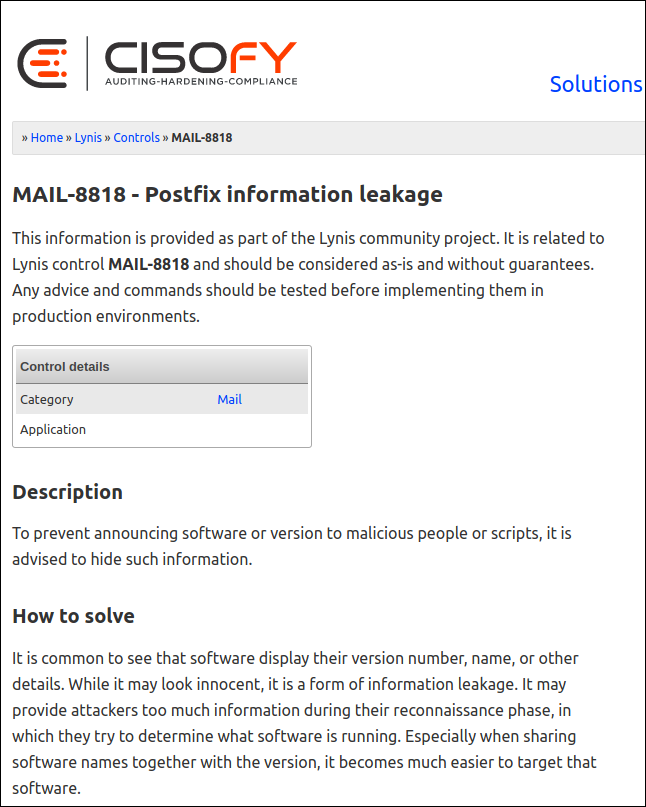The image size is (646, 807).
Task: Open the Solutions navigation link
Action: point(596,85)
